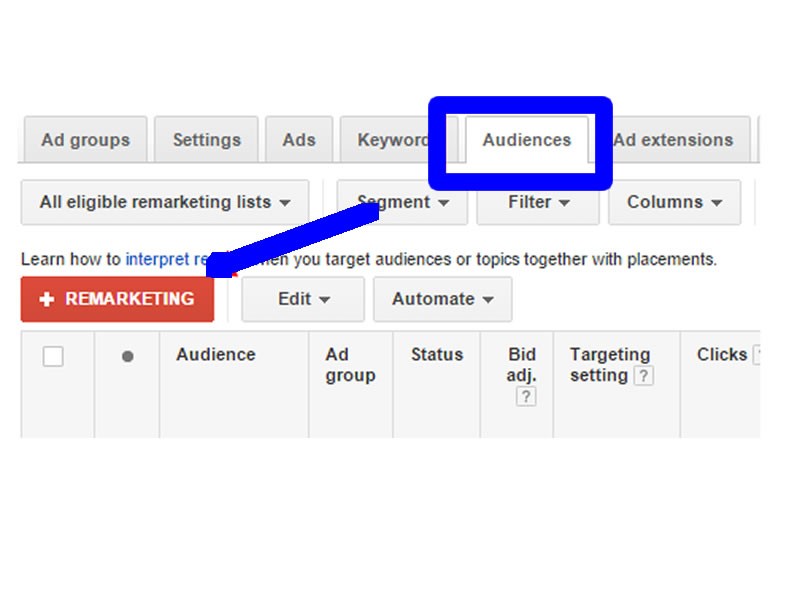Click the plus icon on REMARKETING button
The height and width of the screenshot is (600, 800).
point(47,298)
